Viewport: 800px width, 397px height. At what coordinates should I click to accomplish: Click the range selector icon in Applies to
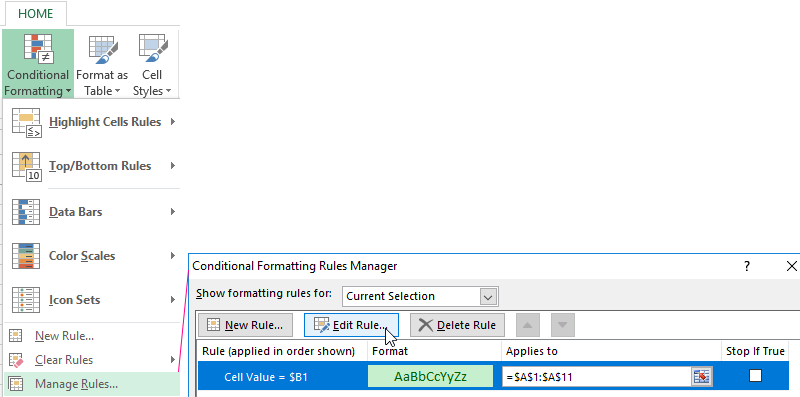(702, 377)
